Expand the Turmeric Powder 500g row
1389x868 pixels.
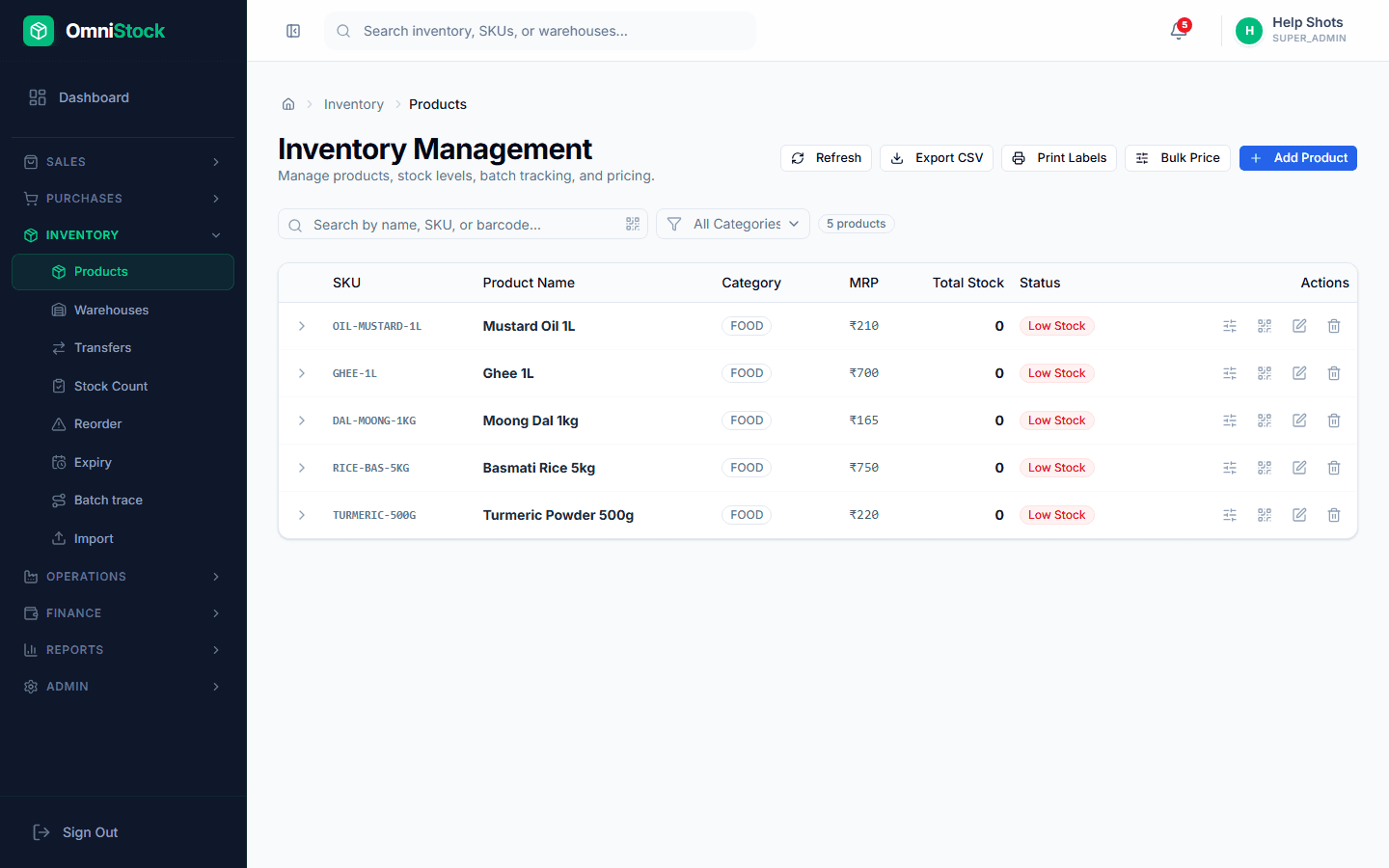[302, 515]
